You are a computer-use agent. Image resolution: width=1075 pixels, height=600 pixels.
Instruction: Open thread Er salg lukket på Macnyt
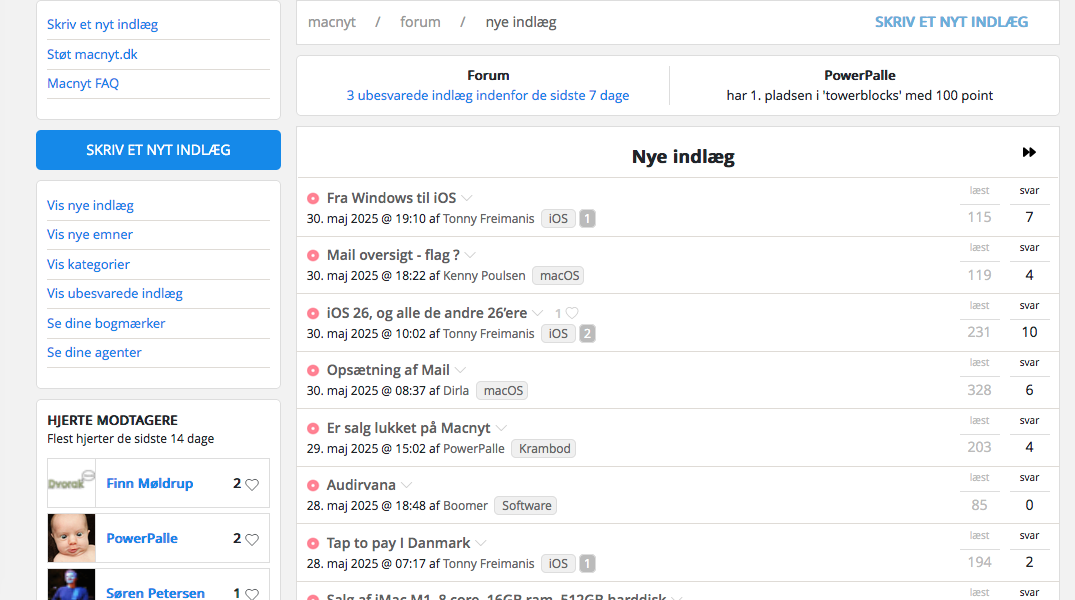[x=409, y=428]
